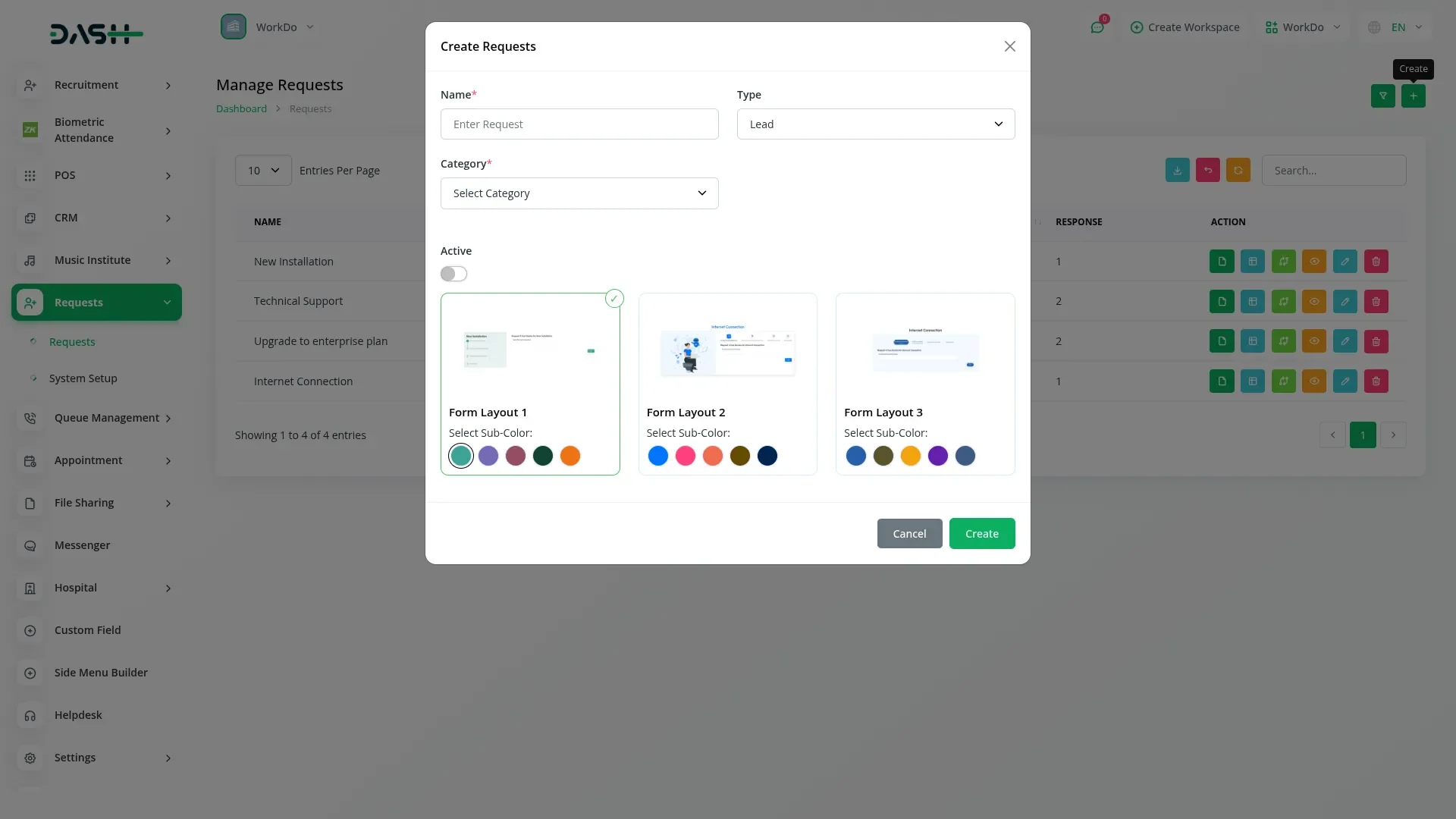Edit the Technical Support request

[x=1345, y=302]
